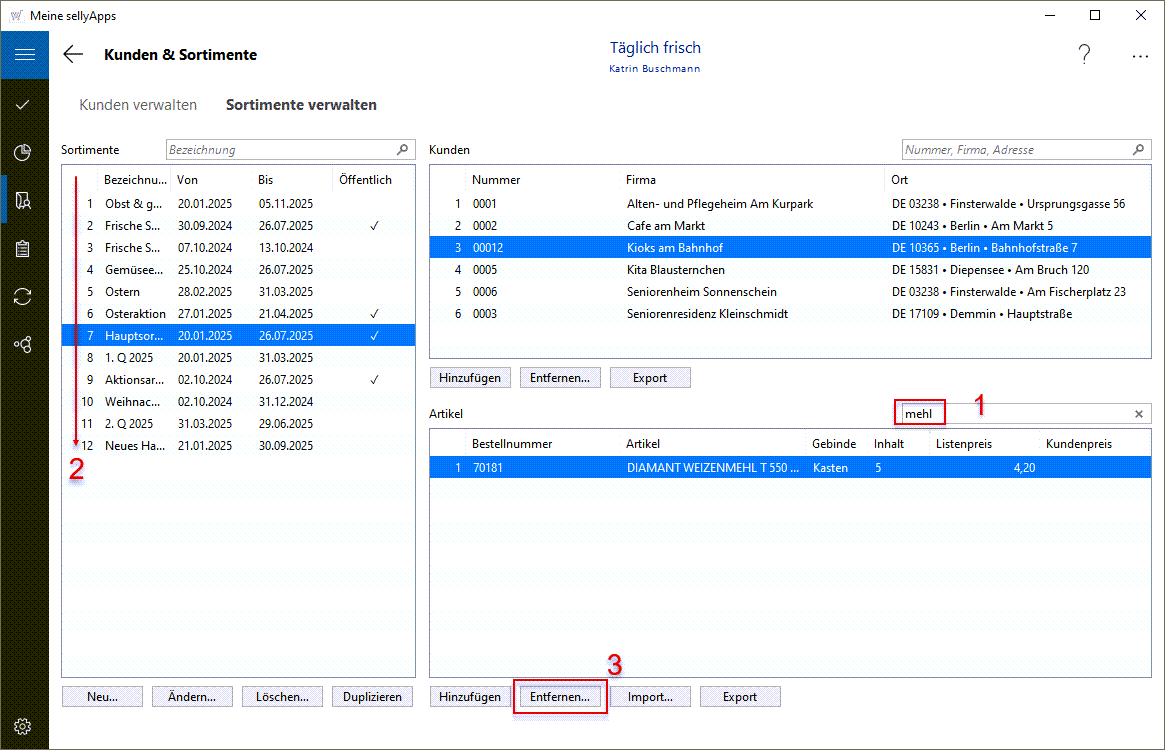This screenshot has height=750, width=1165.
Task: Select the Sortimente verwalten tab
Action: pyautogui.click(x=301, y=105)
